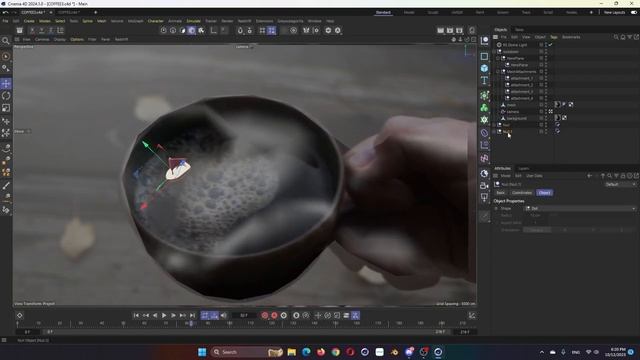
Task: Open the Camera dropdown in viewport
Action: tap(244, 47)
